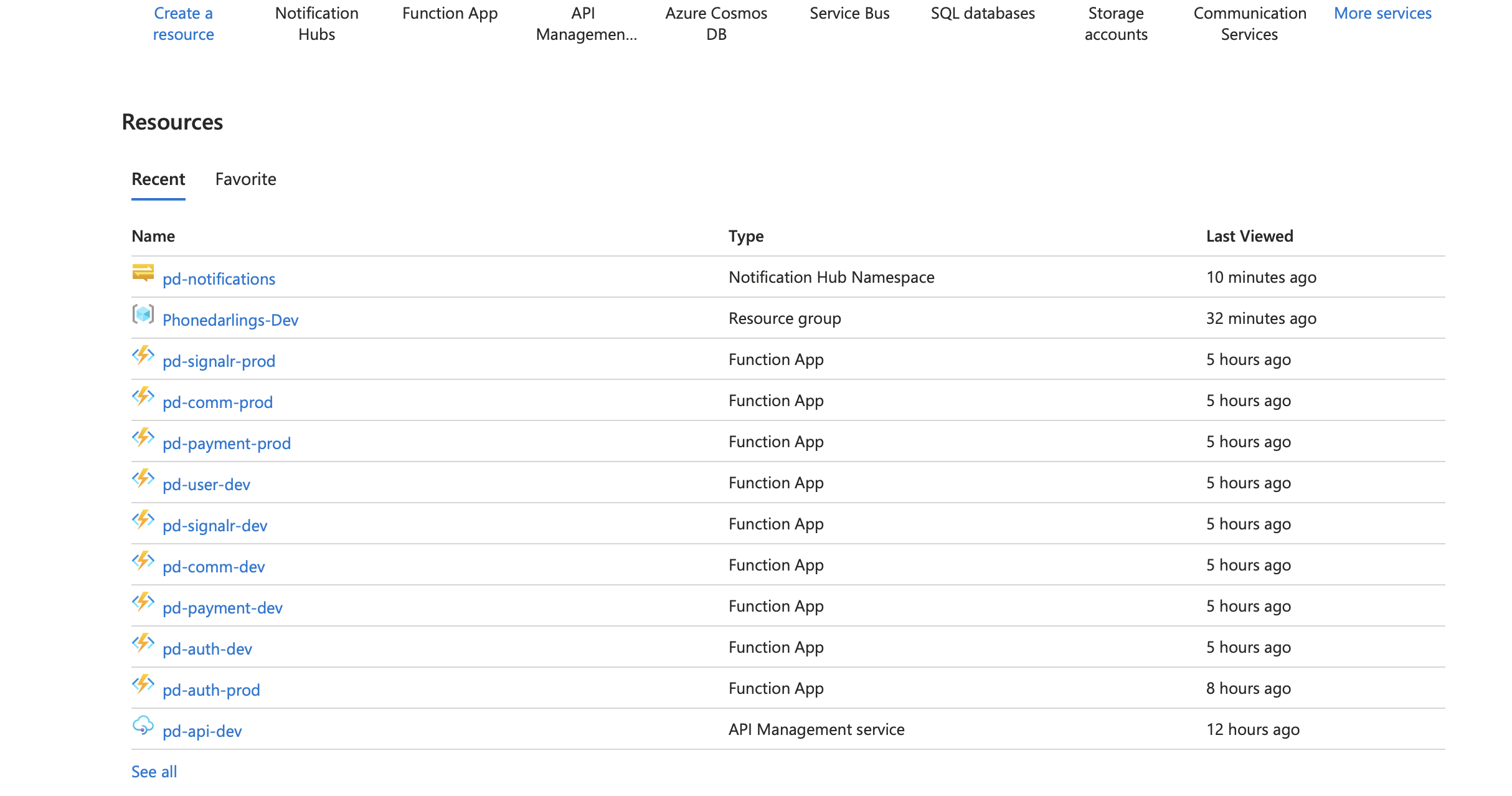The width and height of the screenshot is (1512, 796).
Task: Click the pd-signalr-prod Function App icon
Action: tap(143, 356)
